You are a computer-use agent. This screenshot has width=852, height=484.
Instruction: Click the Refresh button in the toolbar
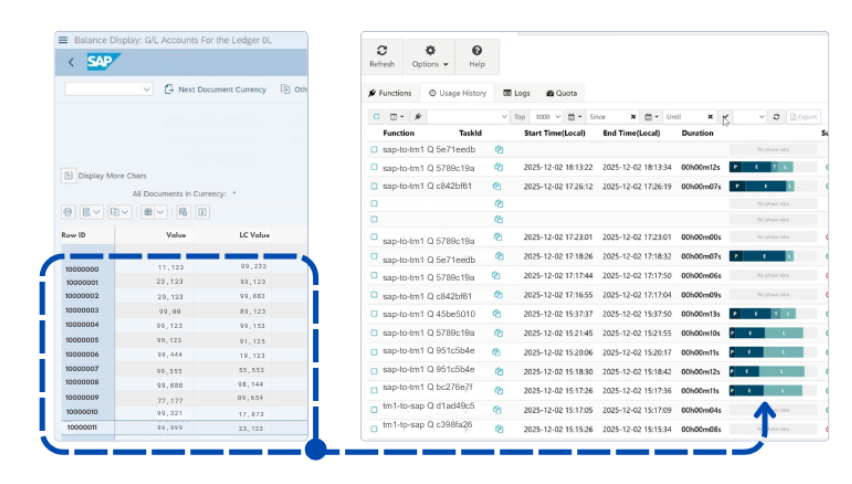pos(381,56)
